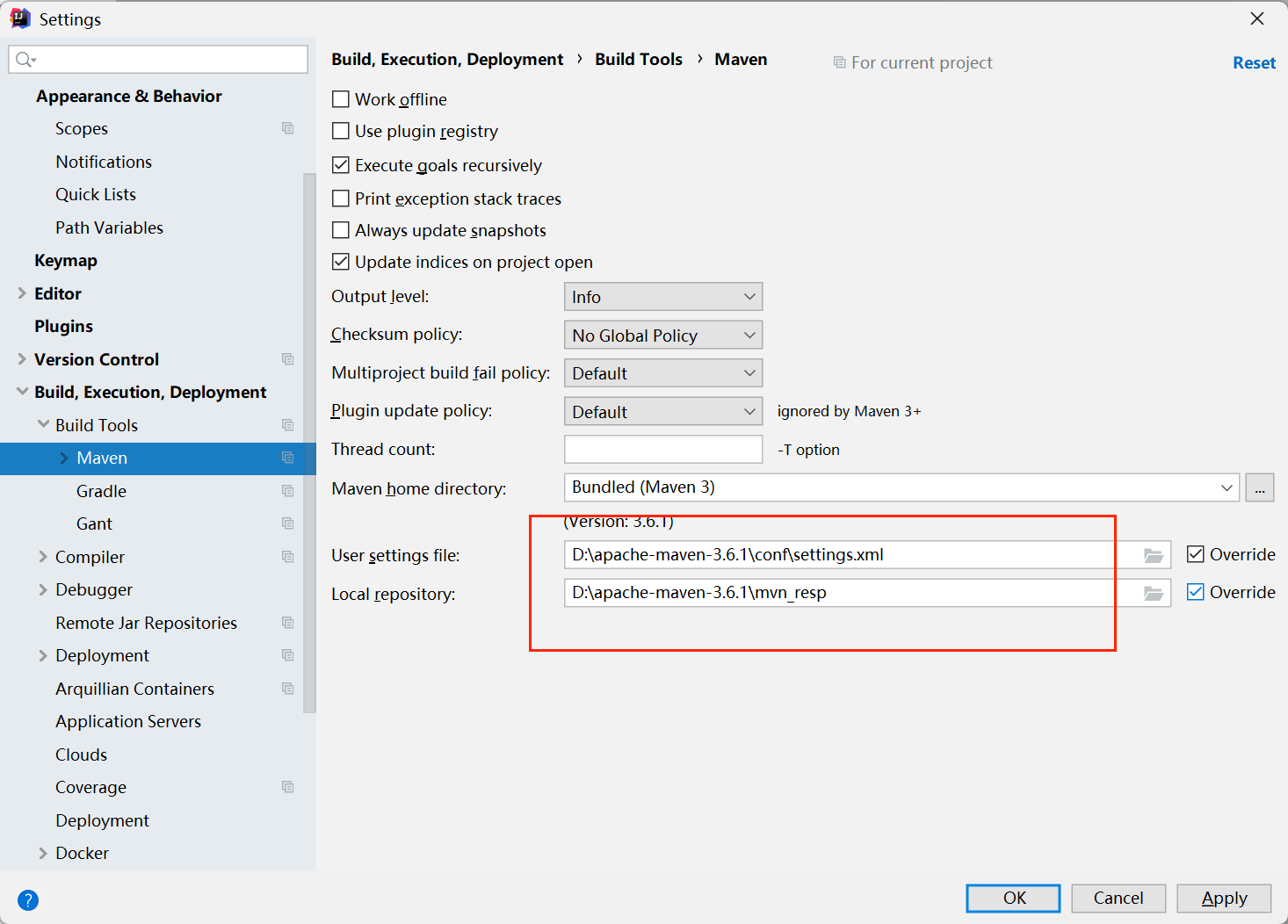The width and height of the screenshot is (1288, 924).
Task: Click the project-level icon next to Remote Jar Repositories
Action: coord(287,623)
